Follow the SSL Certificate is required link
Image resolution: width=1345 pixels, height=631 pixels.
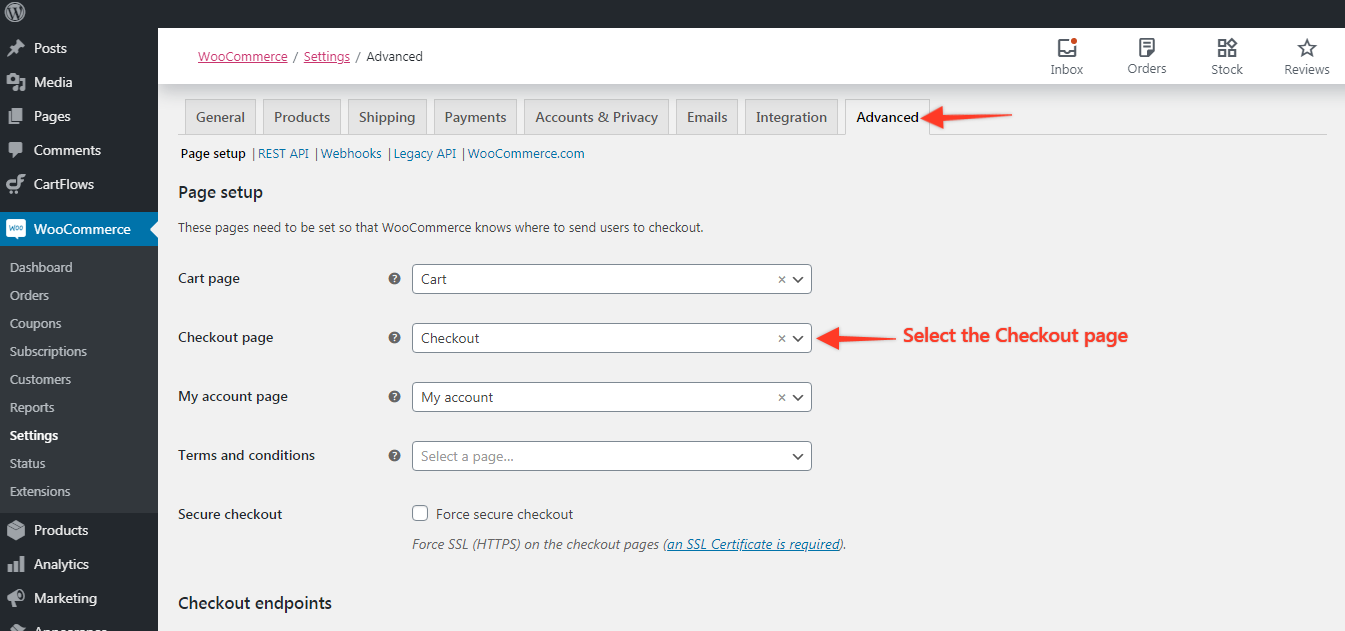tap(754, 545)
